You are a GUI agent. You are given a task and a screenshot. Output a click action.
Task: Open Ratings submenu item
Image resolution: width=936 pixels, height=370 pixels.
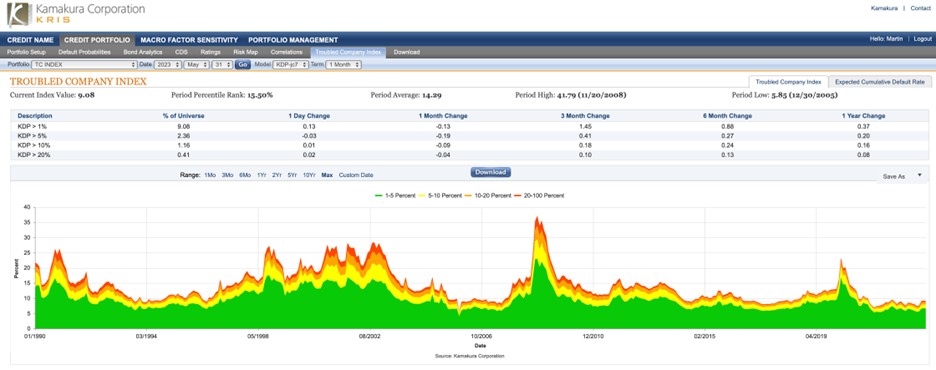211,52
